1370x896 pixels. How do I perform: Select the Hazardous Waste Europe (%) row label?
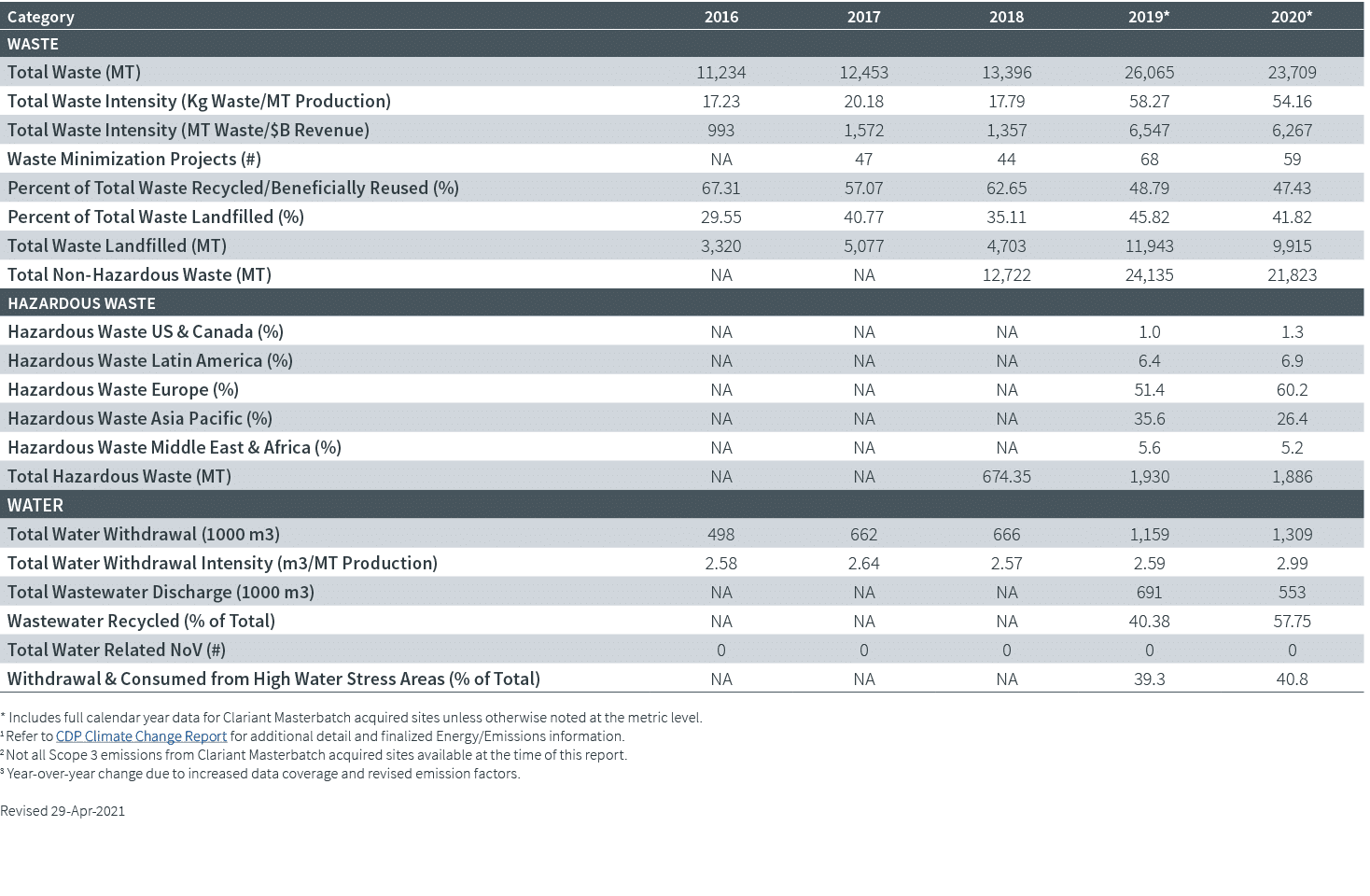[x=122, y=389]
